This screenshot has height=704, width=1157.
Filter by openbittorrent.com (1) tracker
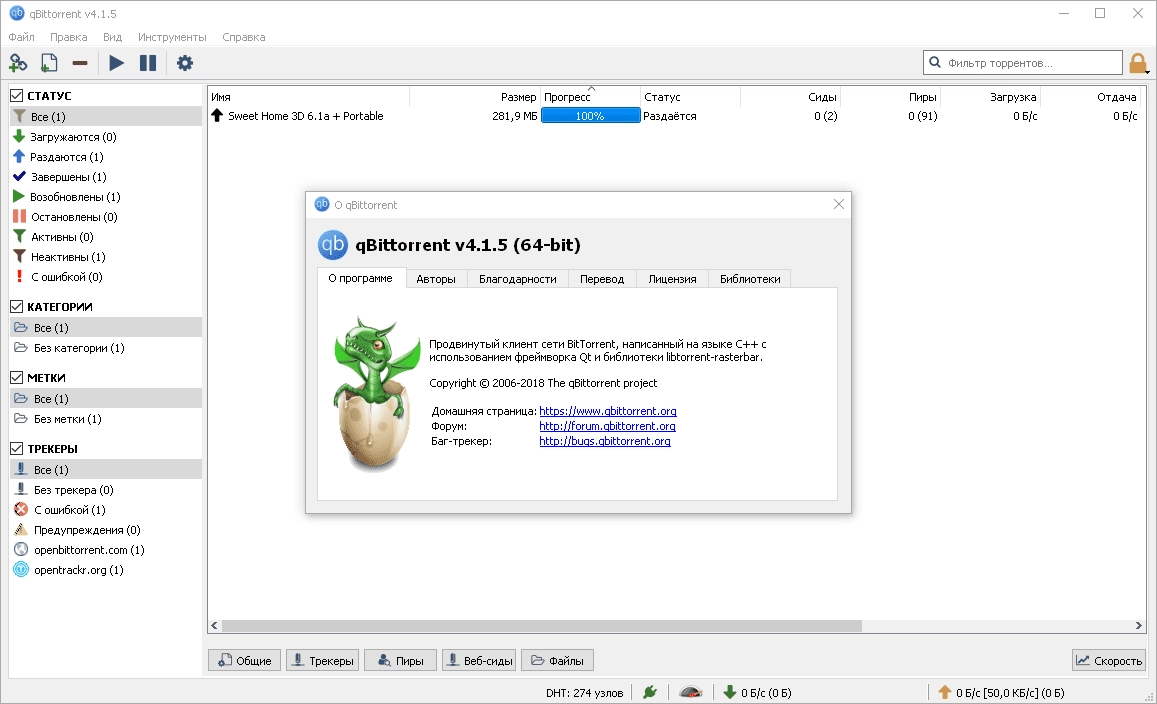tap(89, 549)
